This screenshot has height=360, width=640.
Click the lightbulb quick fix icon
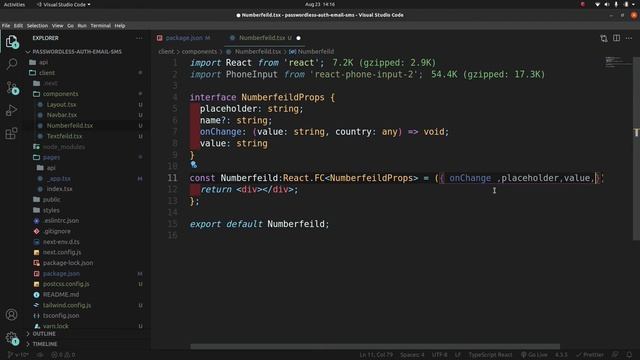pos(193,164)
